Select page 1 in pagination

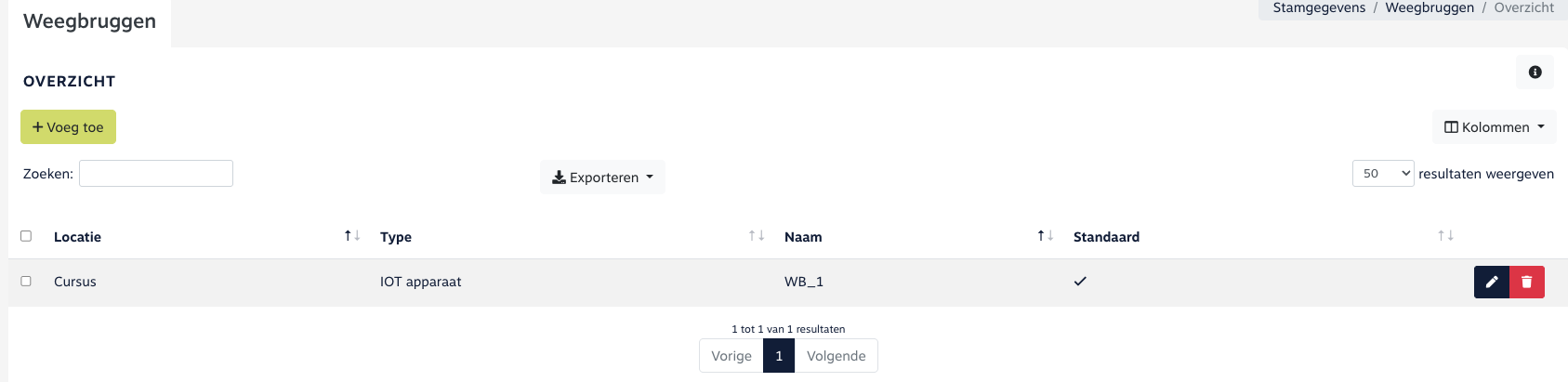click(779, 356)
